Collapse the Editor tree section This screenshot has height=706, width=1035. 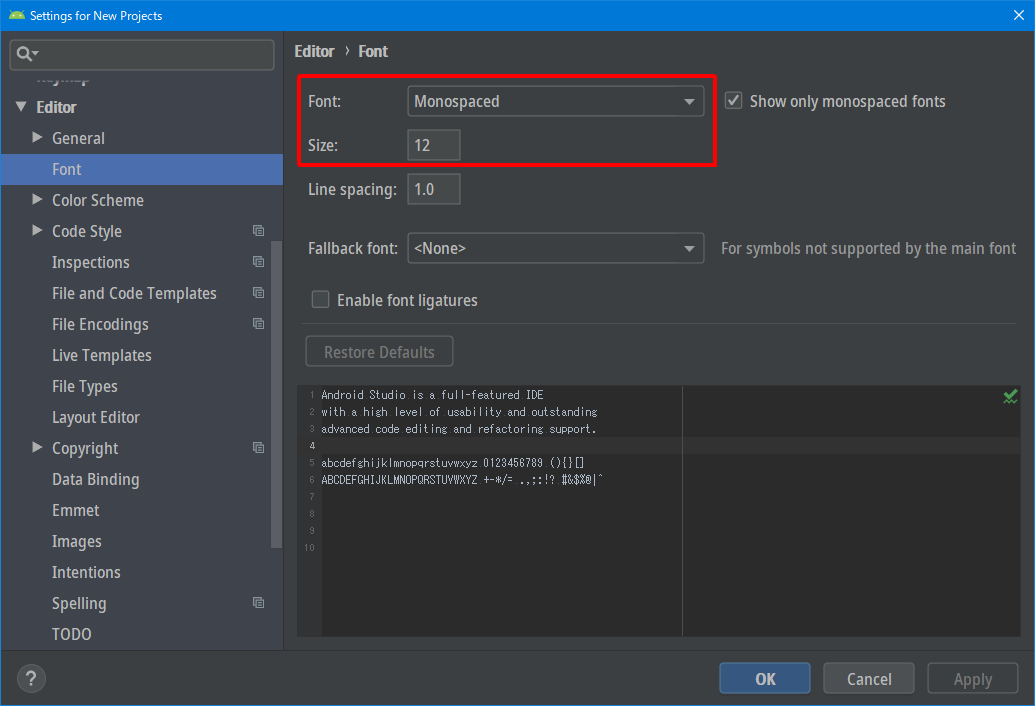(x=21, y=106)
